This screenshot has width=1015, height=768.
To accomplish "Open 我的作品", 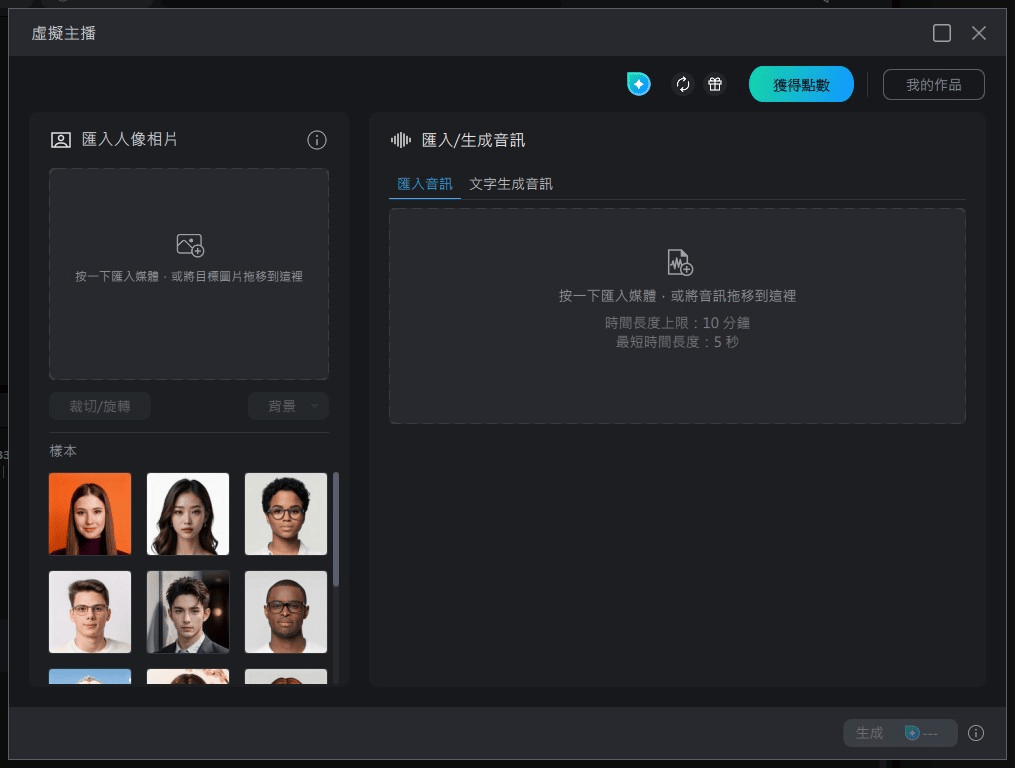I will [x=933, y=84].
